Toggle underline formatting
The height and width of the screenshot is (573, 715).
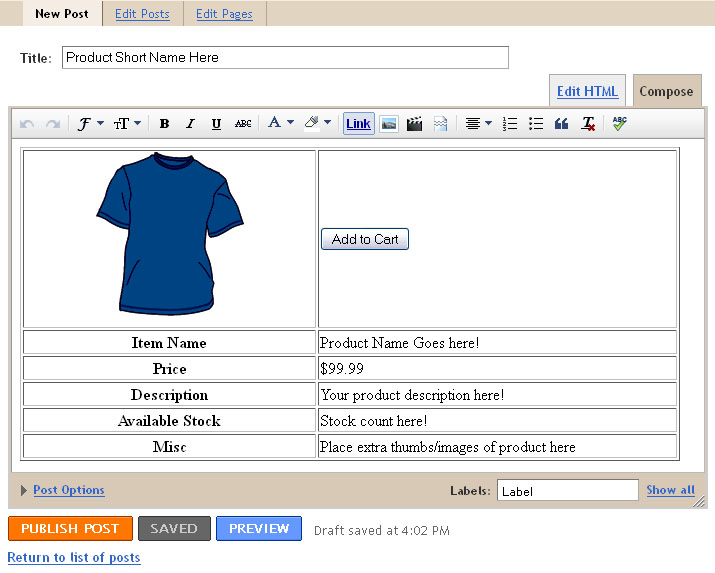coord(216,124)
